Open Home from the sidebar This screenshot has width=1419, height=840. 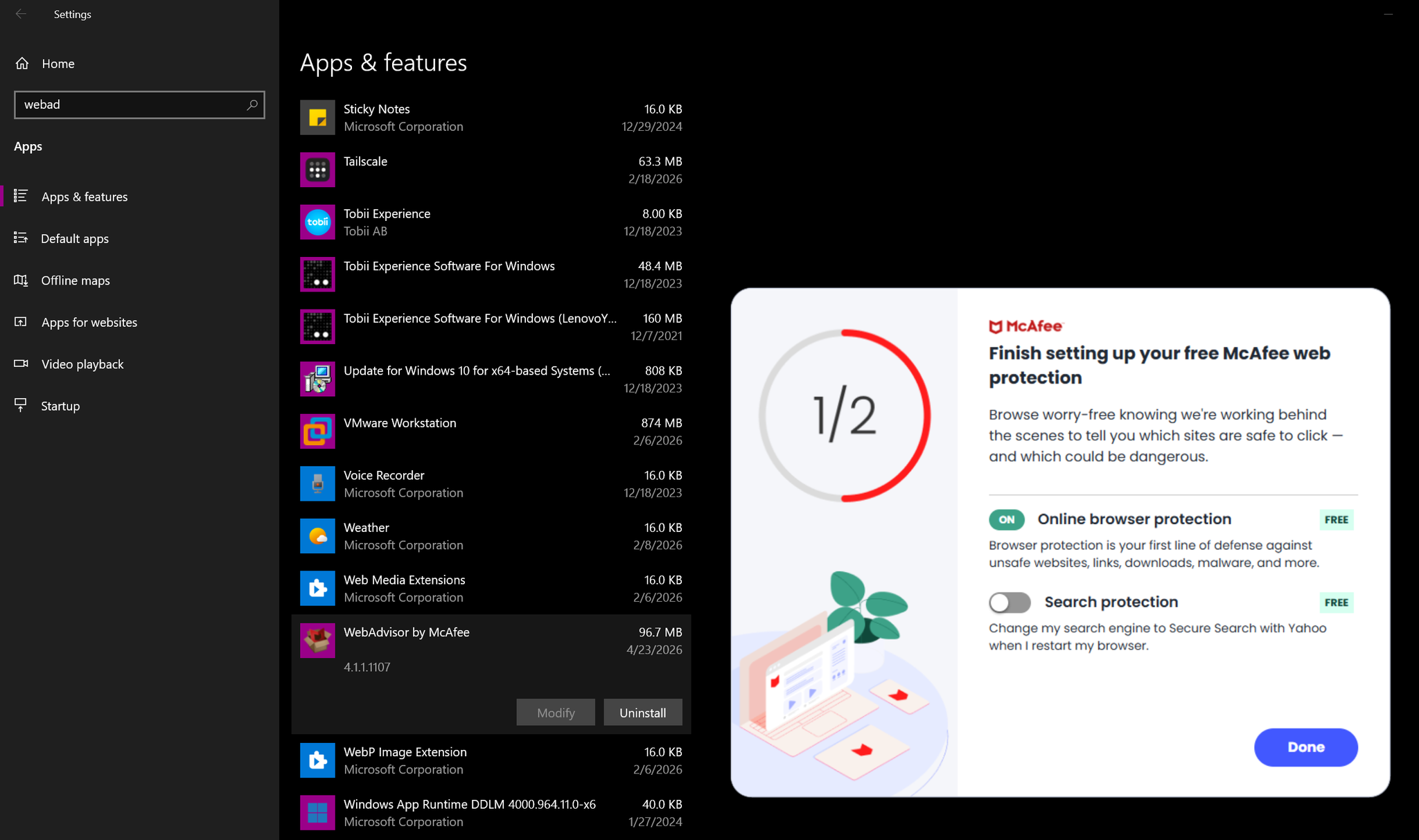[58, 63]
